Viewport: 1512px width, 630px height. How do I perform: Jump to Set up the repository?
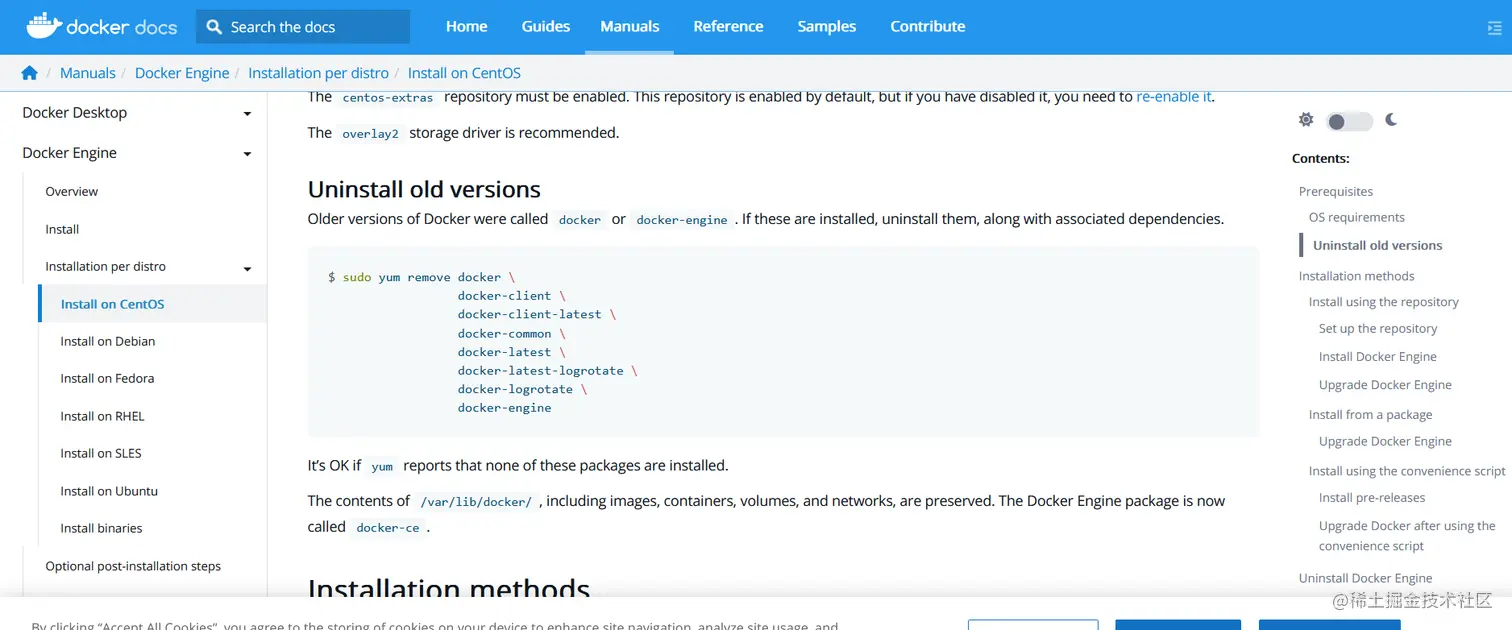click(1378, 328)
